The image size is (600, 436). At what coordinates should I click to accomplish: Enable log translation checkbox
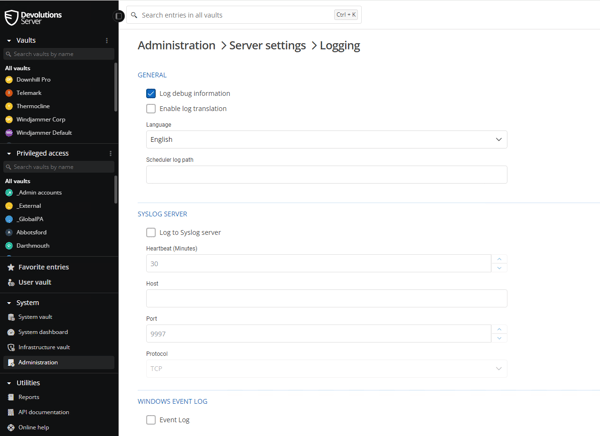151,109
